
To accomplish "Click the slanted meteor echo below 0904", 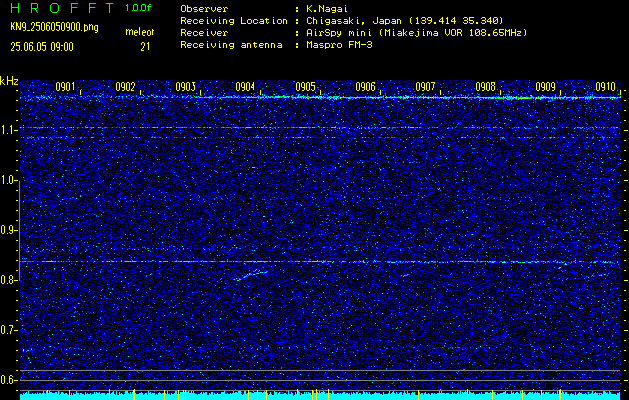I will coord(252,275).
